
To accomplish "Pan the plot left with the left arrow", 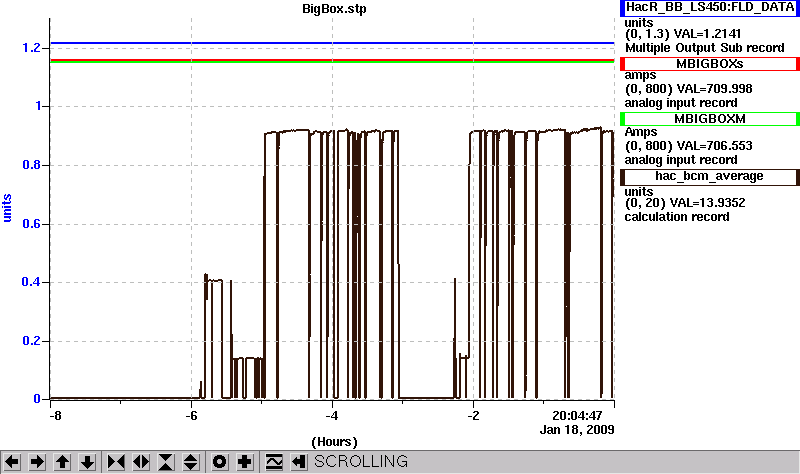I will coord(12,462).
